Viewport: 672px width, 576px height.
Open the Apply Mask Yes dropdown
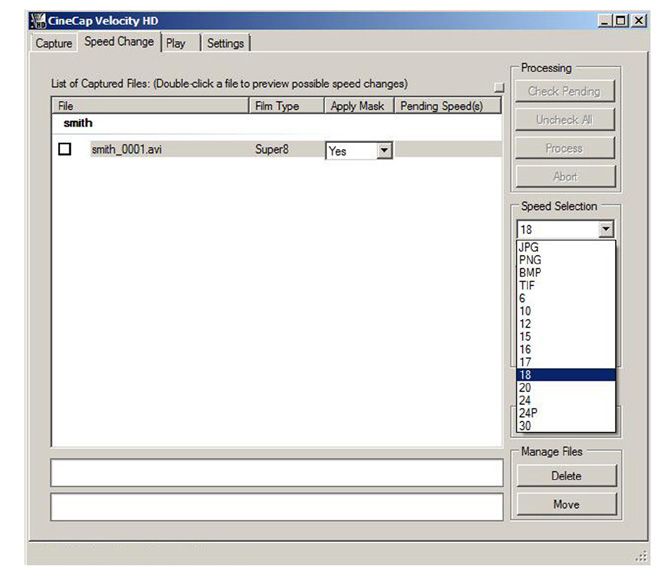384,150
